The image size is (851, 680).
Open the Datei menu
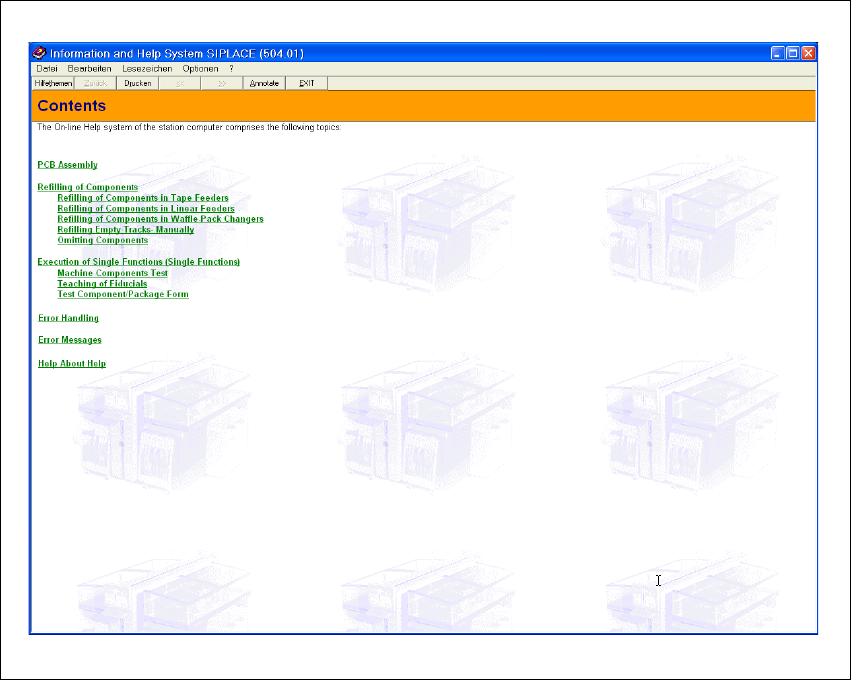(x=47, y=69)
